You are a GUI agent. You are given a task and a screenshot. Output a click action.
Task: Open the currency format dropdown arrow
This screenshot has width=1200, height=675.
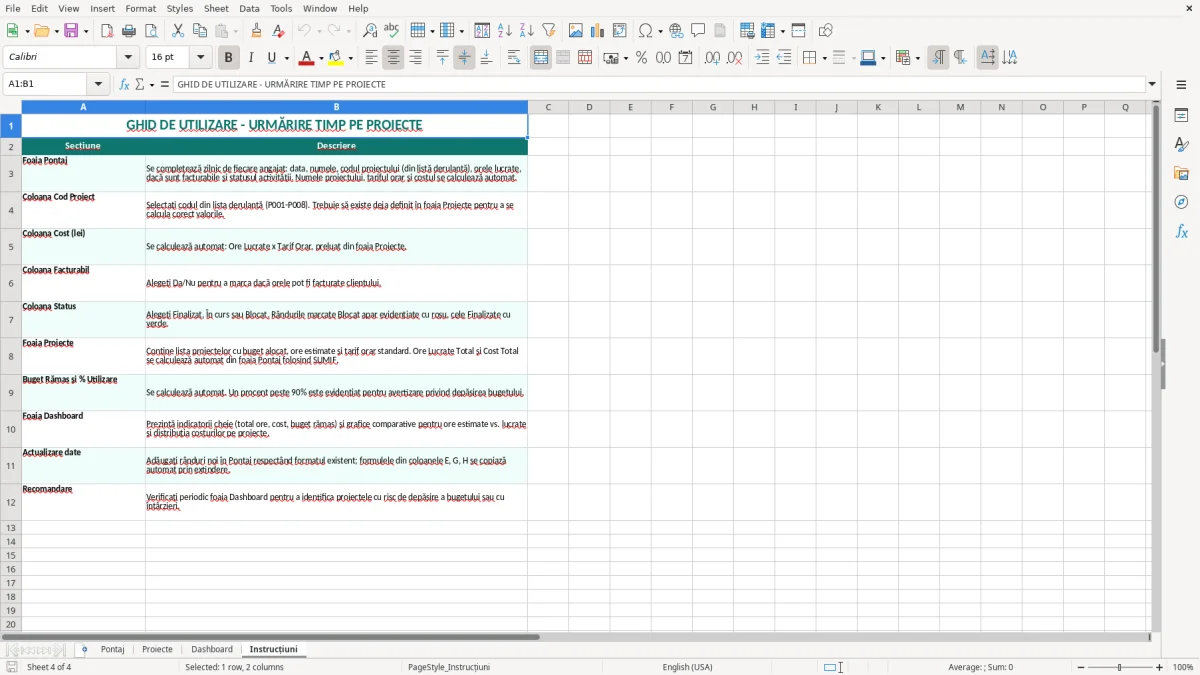624,58
